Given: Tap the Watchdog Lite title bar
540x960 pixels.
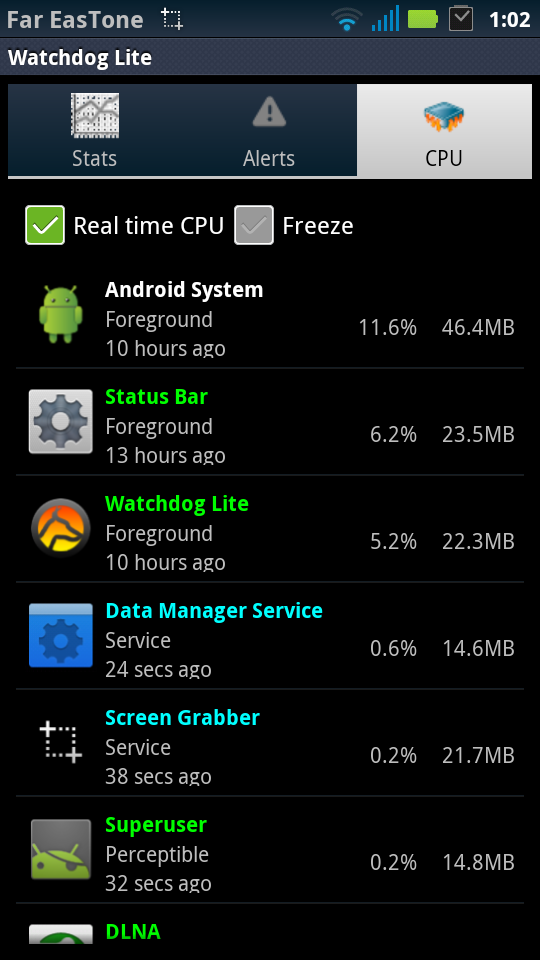Looking at the screenshot, I should 270,58.
